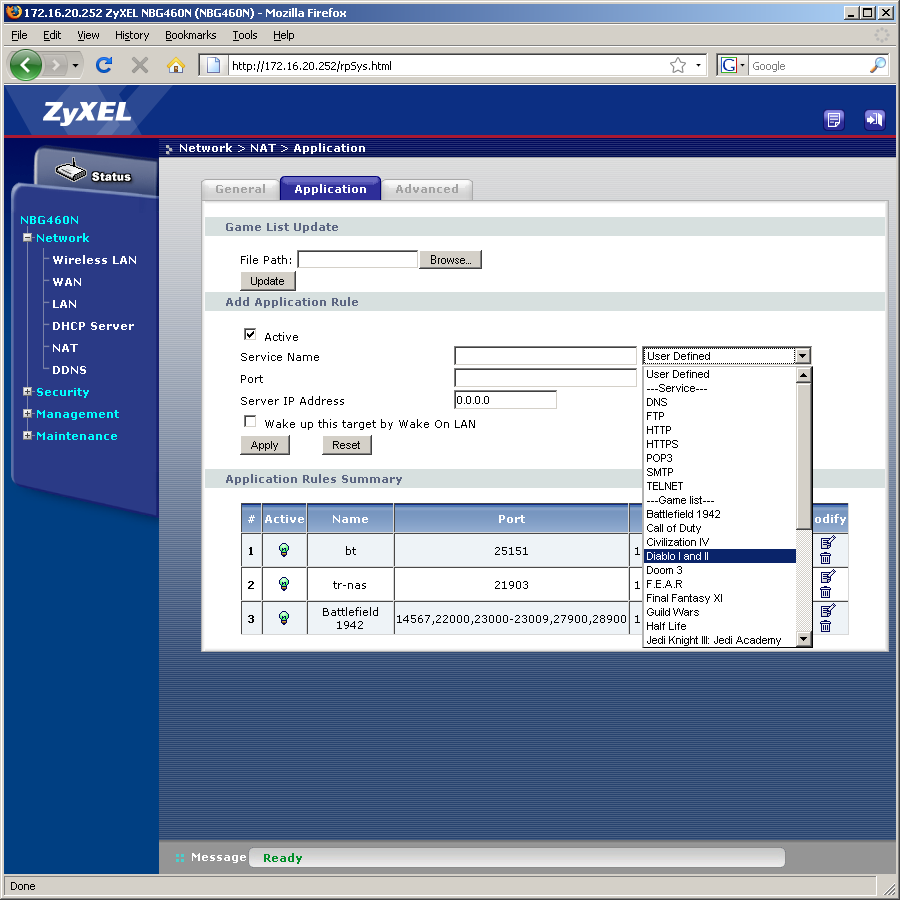Enable Wake up this target by Wake On LAN
The width and height of the screenshot is (900, 900).
(x=250, y=422)
